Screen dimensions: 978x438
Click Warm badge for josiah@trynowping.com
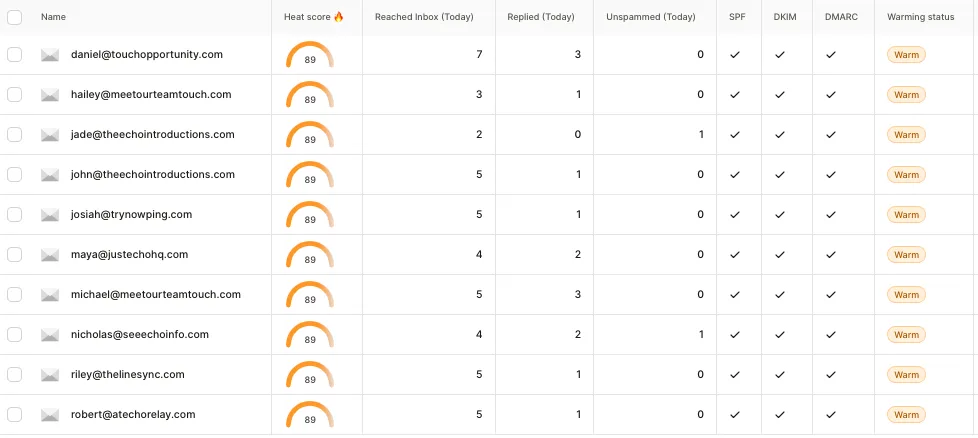tap(906, 215)
